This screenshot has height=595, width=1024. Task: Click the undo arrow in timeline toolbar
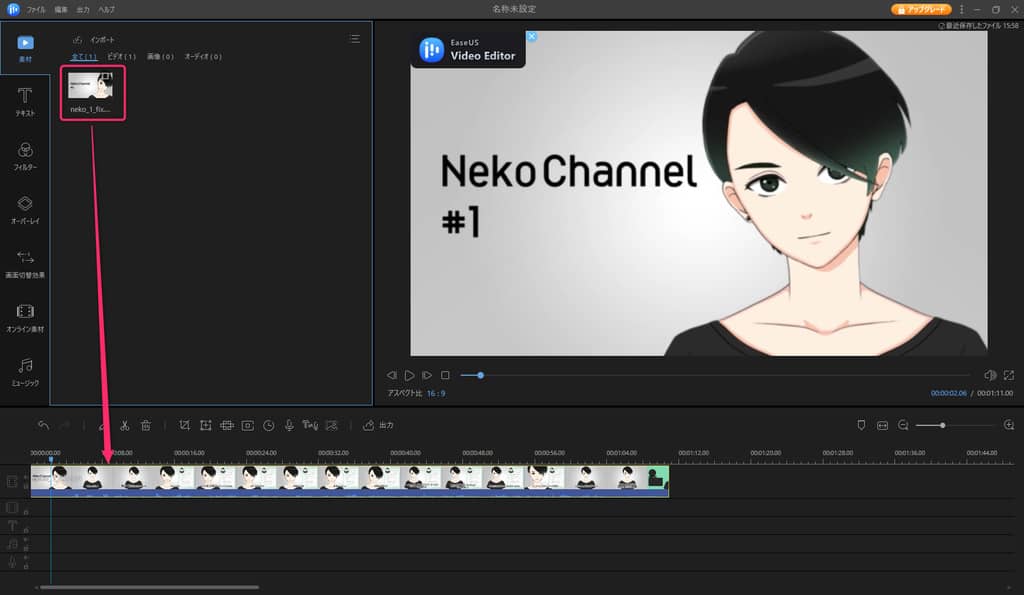pos(43,425)
